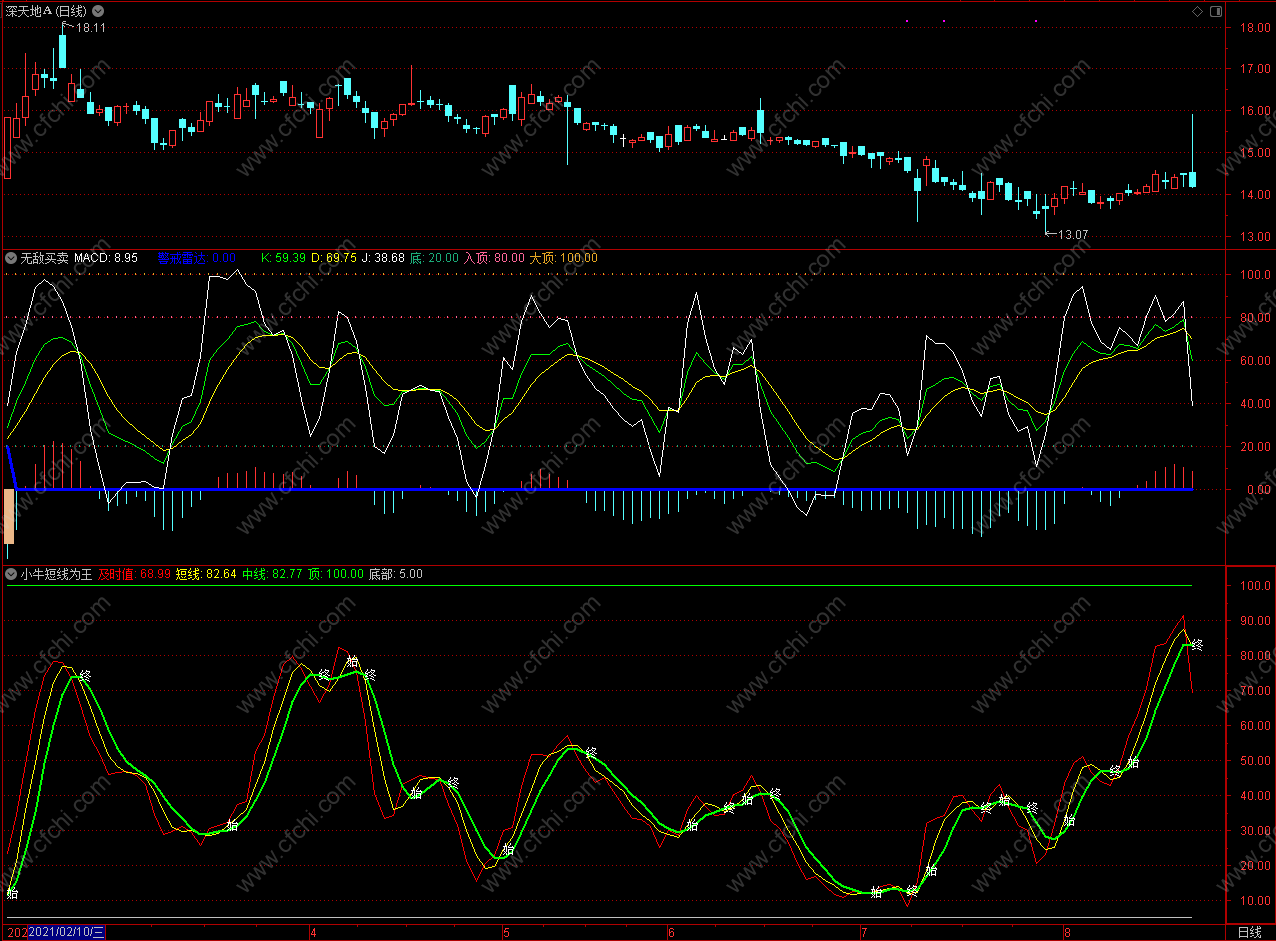Click the 底部: 5.00 readout
1276x941 pixels.
(395, 574)
